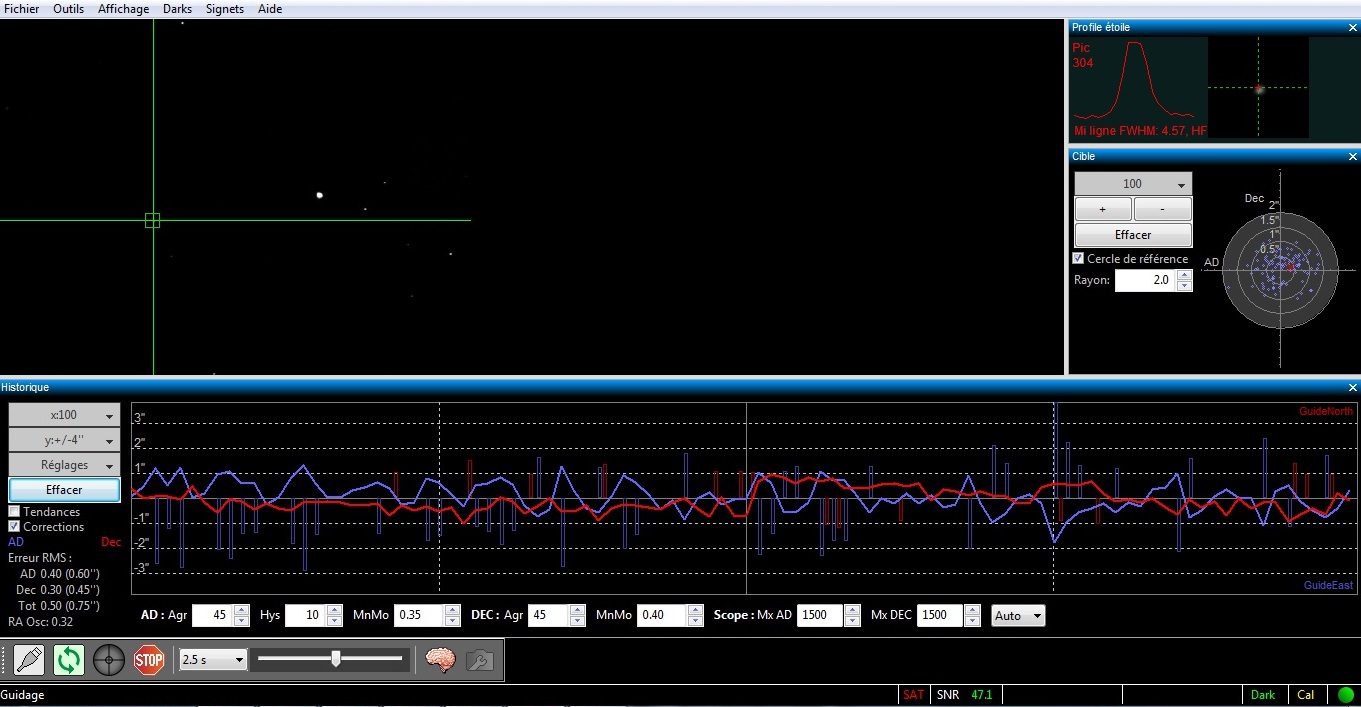Screen dimensions: 1361x707
Task: Start looping exposures with green arrows icon
Action: [x=69, y=659]
